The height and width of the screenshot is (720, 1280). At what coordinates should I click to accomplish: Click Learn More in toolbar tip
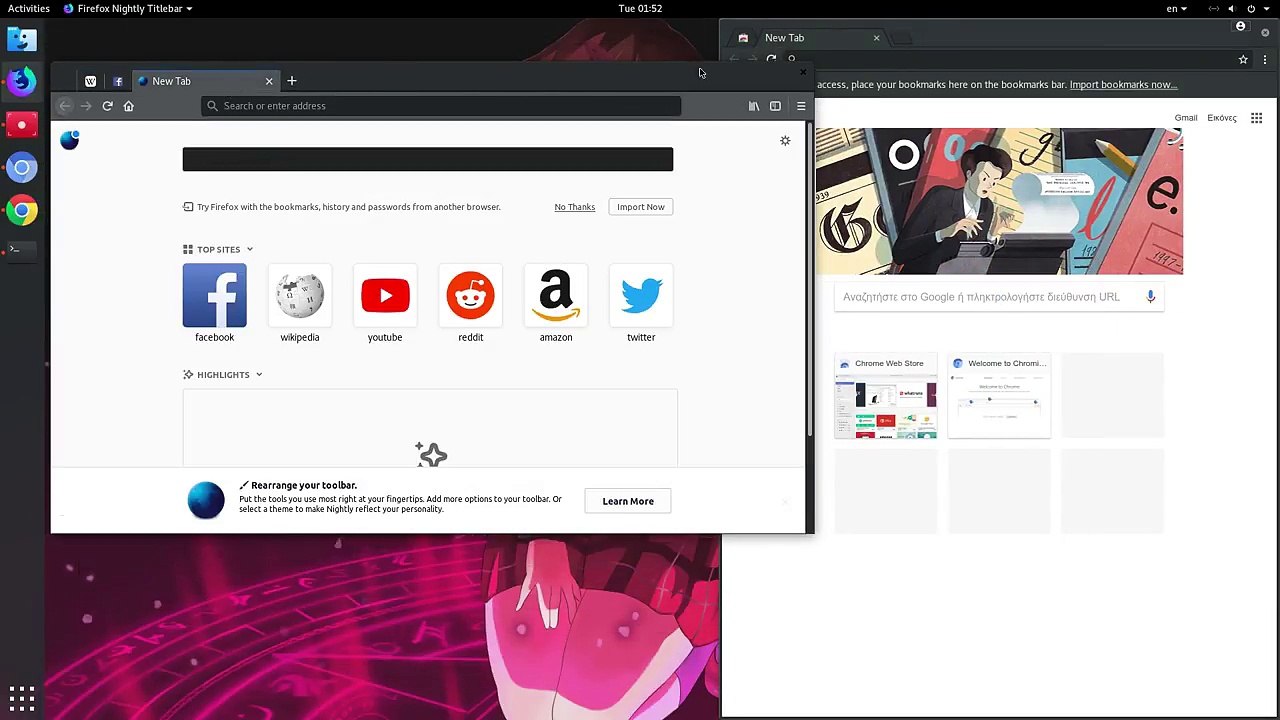pyautogui.click(x=628, y=501)
